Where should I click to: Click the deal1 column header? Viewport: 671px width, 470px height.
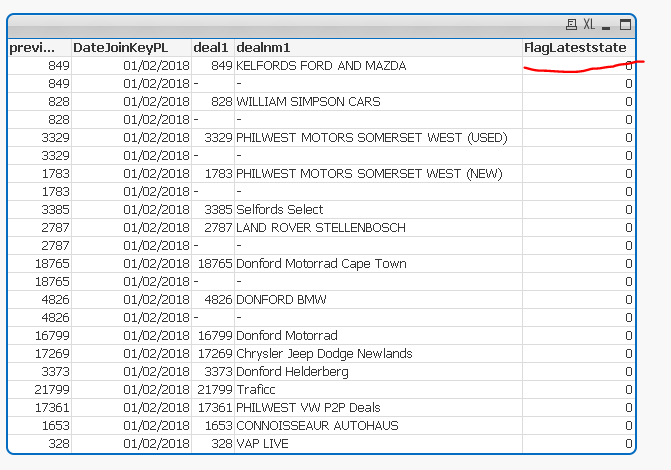[x=213, y=48]
